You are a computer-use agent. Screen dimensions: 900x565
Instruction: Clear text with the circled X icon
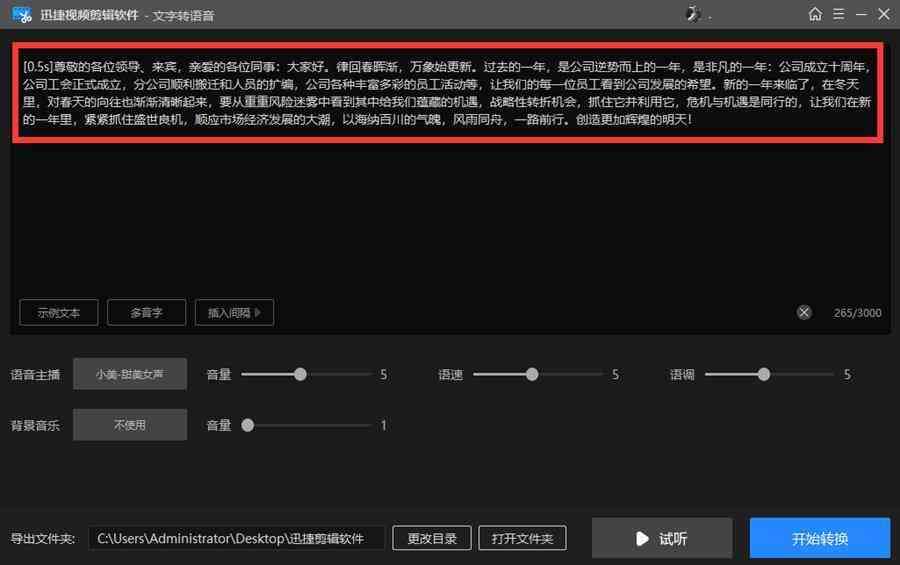point(804,312)
